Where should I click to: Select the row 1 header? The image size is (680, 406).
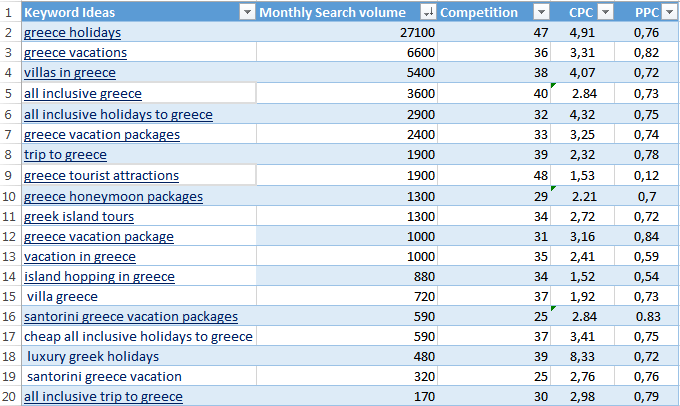tap(9, 12)
